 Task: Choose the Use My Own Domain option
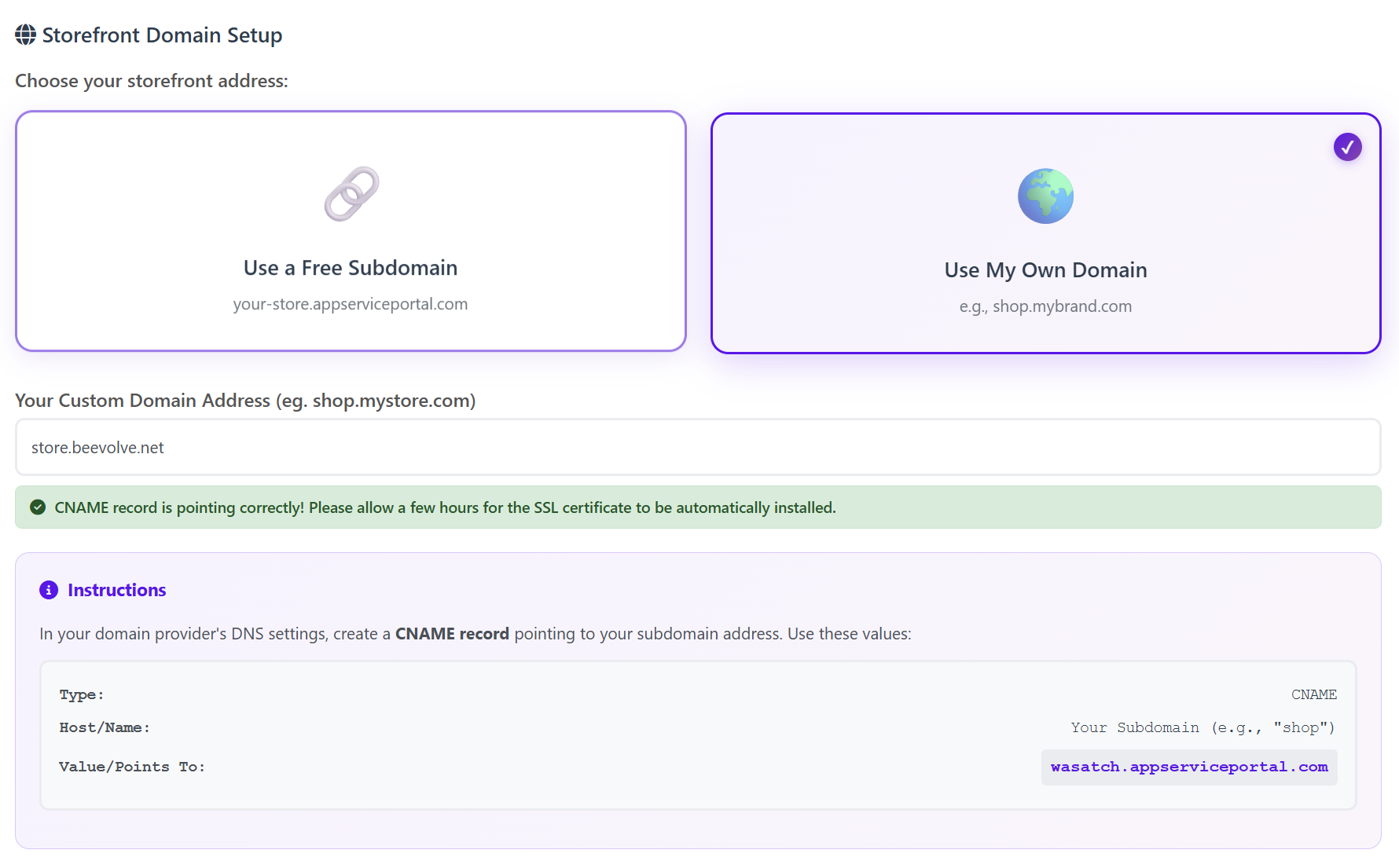1045,270
